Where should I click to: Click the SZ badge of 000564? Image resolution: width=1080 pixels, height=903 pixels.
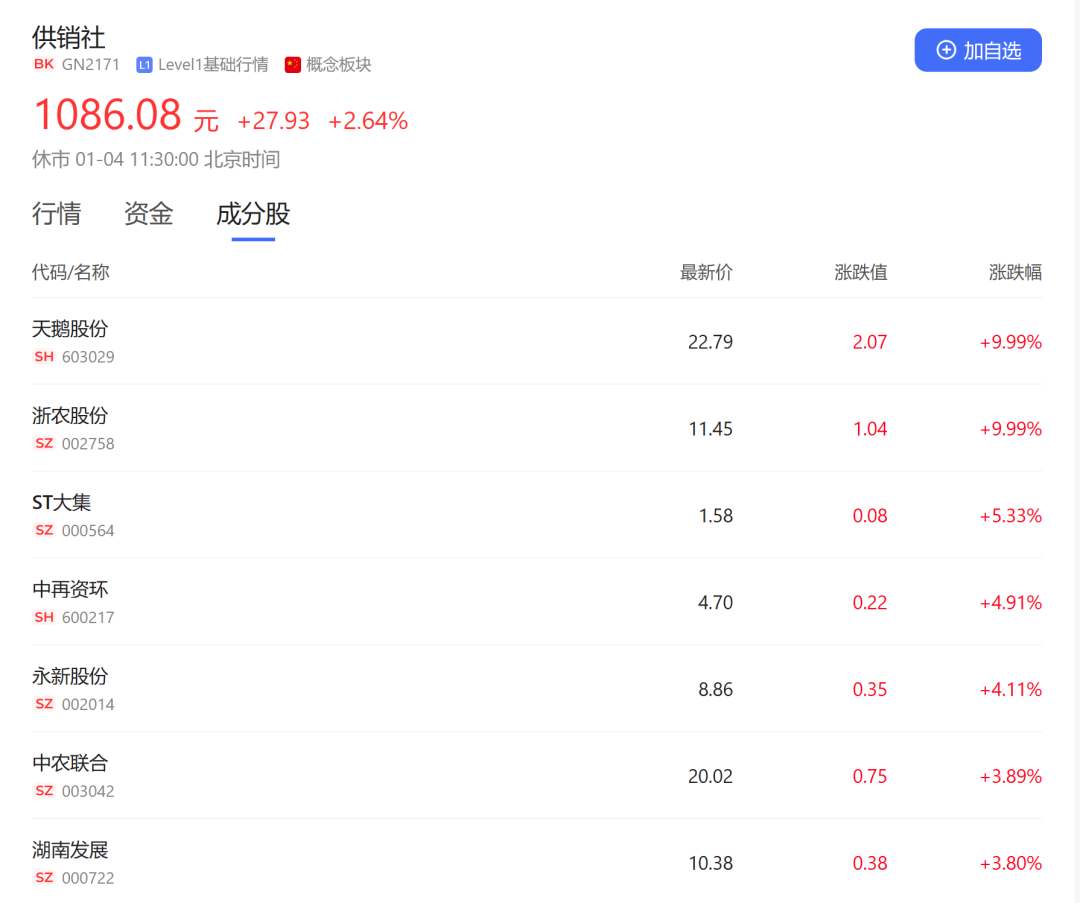[x=44, y=530]
